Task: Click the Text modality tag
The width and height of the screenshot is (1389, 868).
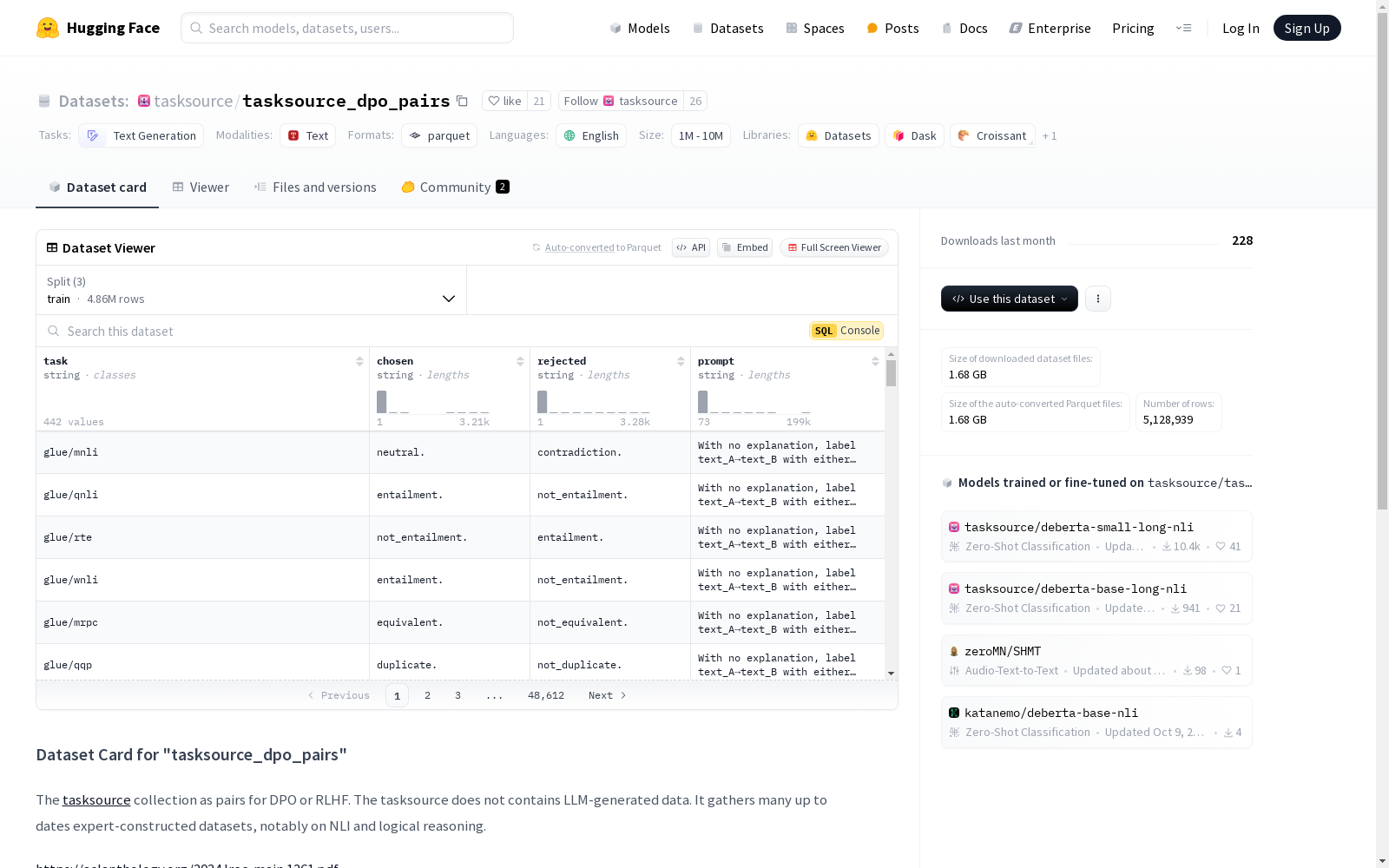Action: pyautogui.click(x=307, y=135)
